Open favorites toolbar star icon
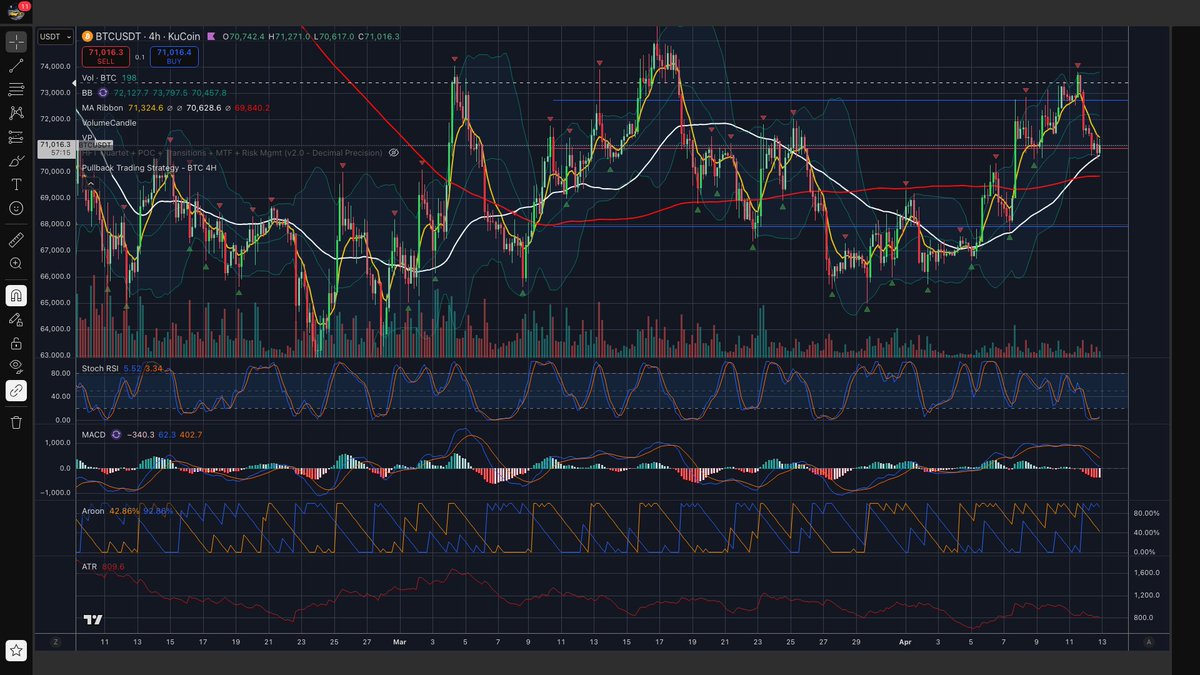1200x675 pixels. (16, 651)
